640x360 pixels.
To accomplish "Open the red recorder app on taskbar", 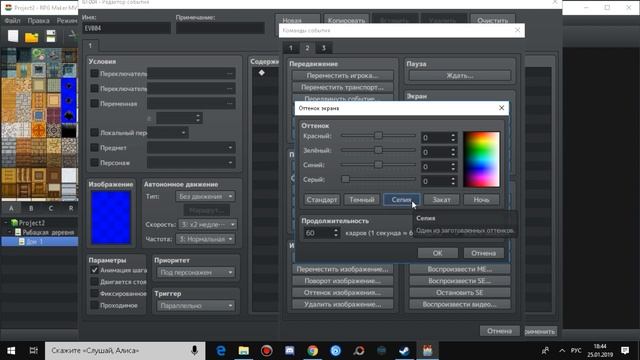I will 267,351.
